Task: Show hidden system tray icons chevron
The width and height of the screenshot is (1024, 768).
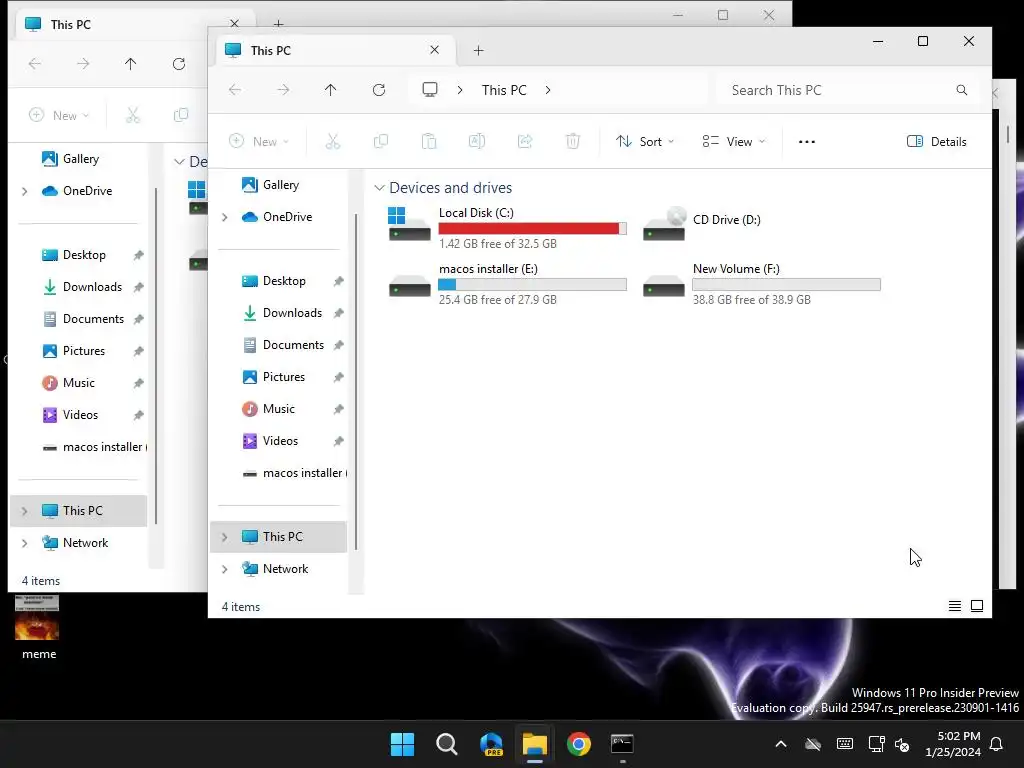Action: [x=780, y=744]
